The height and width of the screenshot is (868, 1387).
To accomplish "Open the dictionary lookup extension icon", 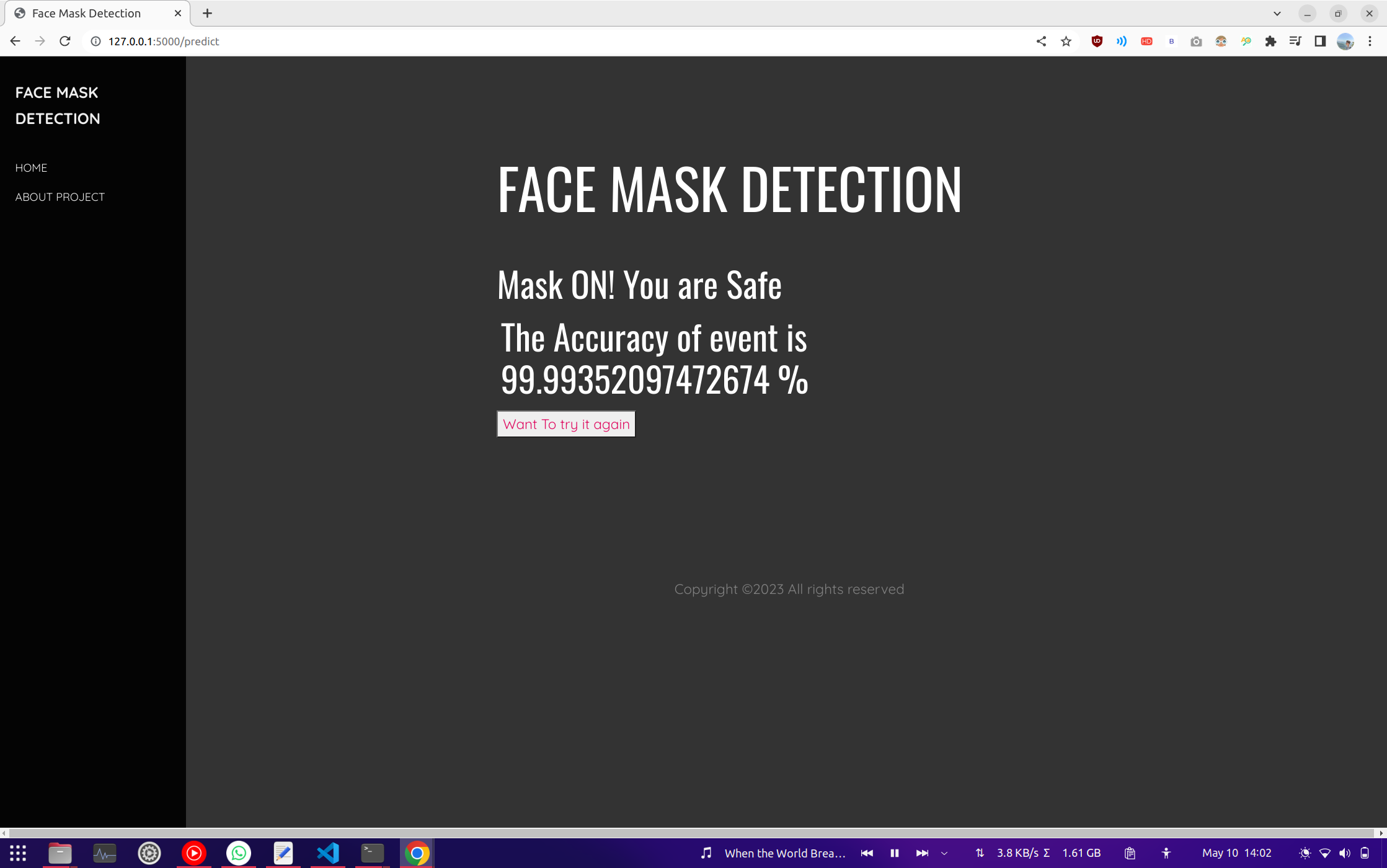I will [x=1246, y=41].
